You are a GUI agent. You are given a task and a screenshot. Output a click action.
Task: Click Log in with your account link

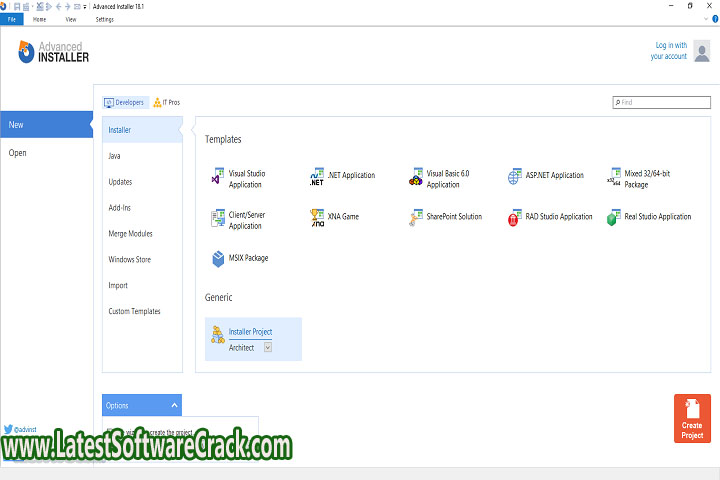click(x=669, y=51)
